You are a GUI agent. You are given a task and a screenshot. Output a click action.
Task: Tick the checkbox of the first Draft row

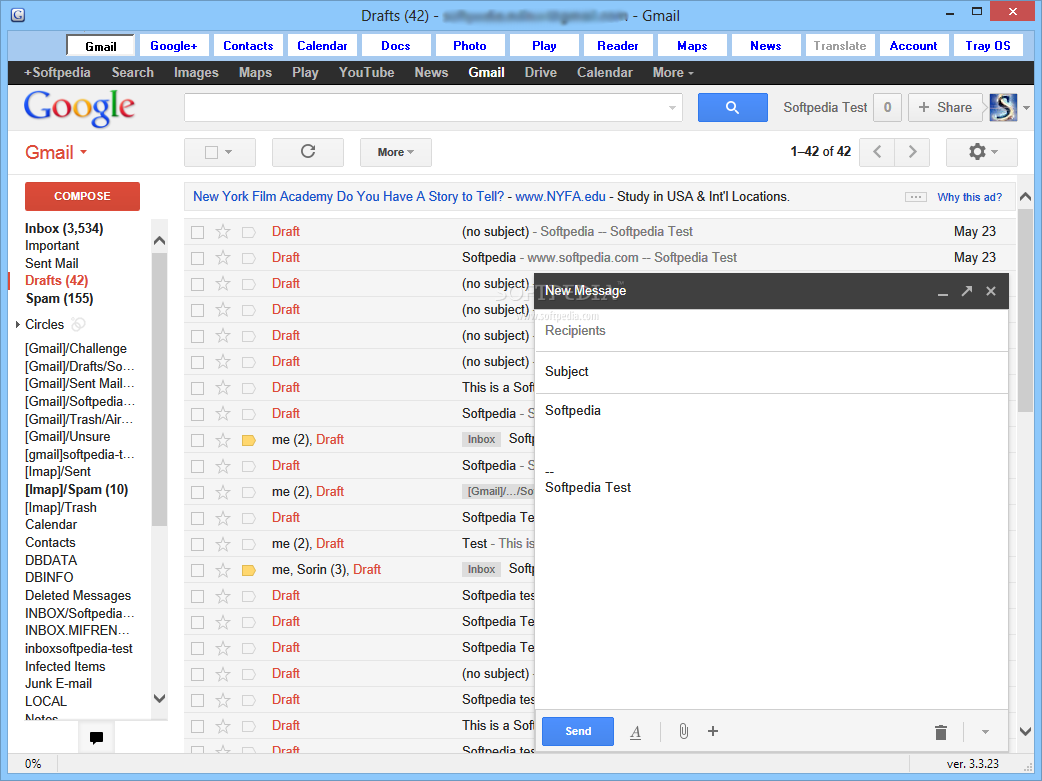point(197,232)
